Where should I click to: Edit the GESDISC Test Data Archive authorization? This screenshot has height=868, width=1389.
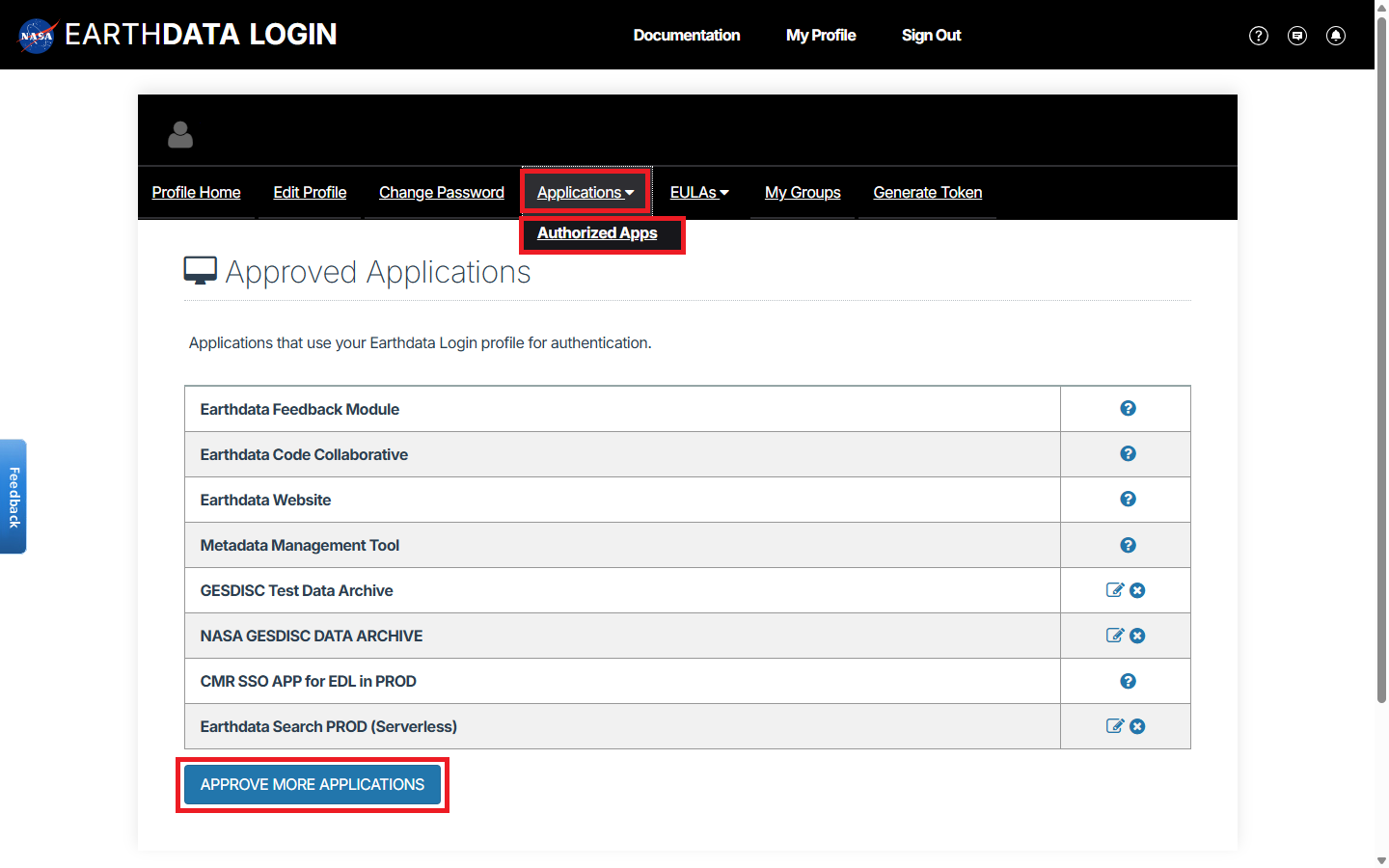pos(1115,590)
